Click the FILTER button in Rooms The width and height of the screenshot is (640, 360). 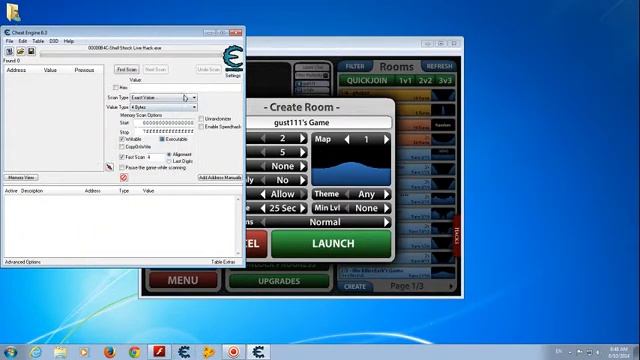click(x=355, y=66)
